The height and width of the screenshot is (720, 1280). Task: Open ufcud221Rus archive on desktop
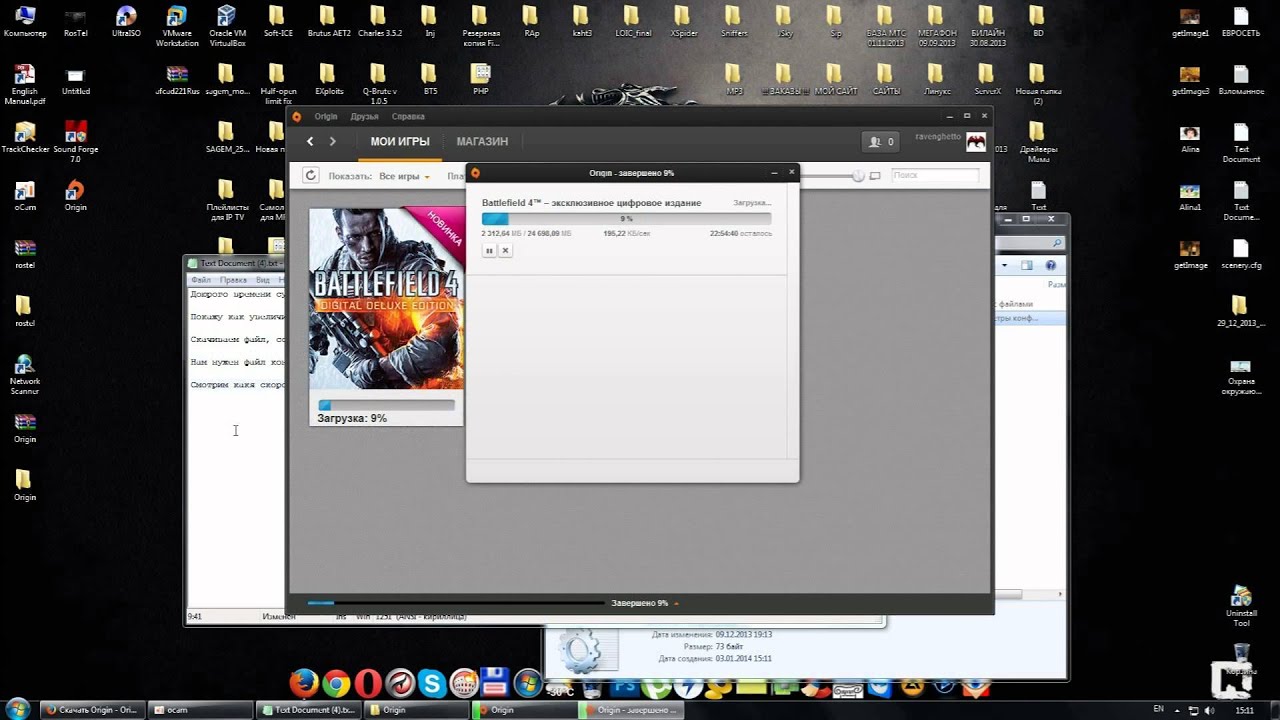[x=177, y=80]
